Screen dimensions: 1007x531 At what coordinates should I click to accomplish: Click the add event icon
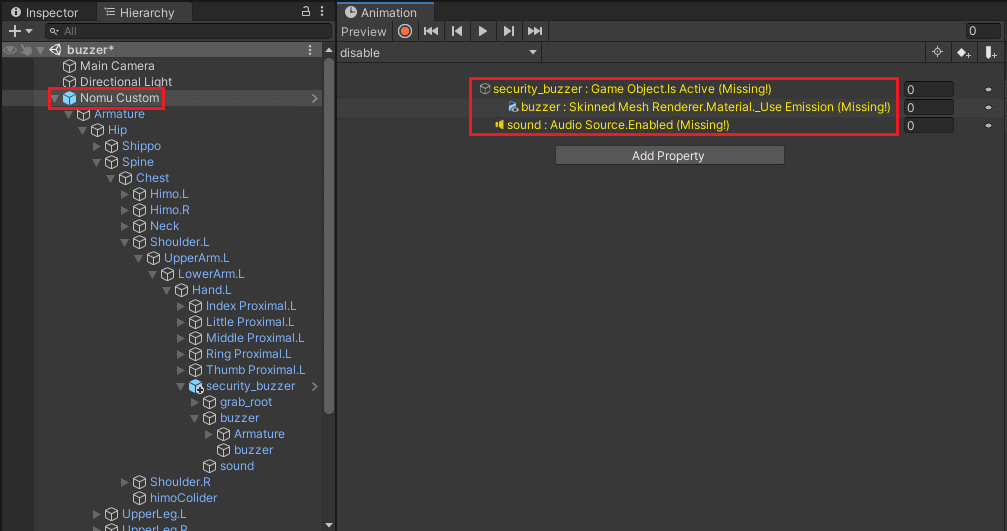point(991,53)
